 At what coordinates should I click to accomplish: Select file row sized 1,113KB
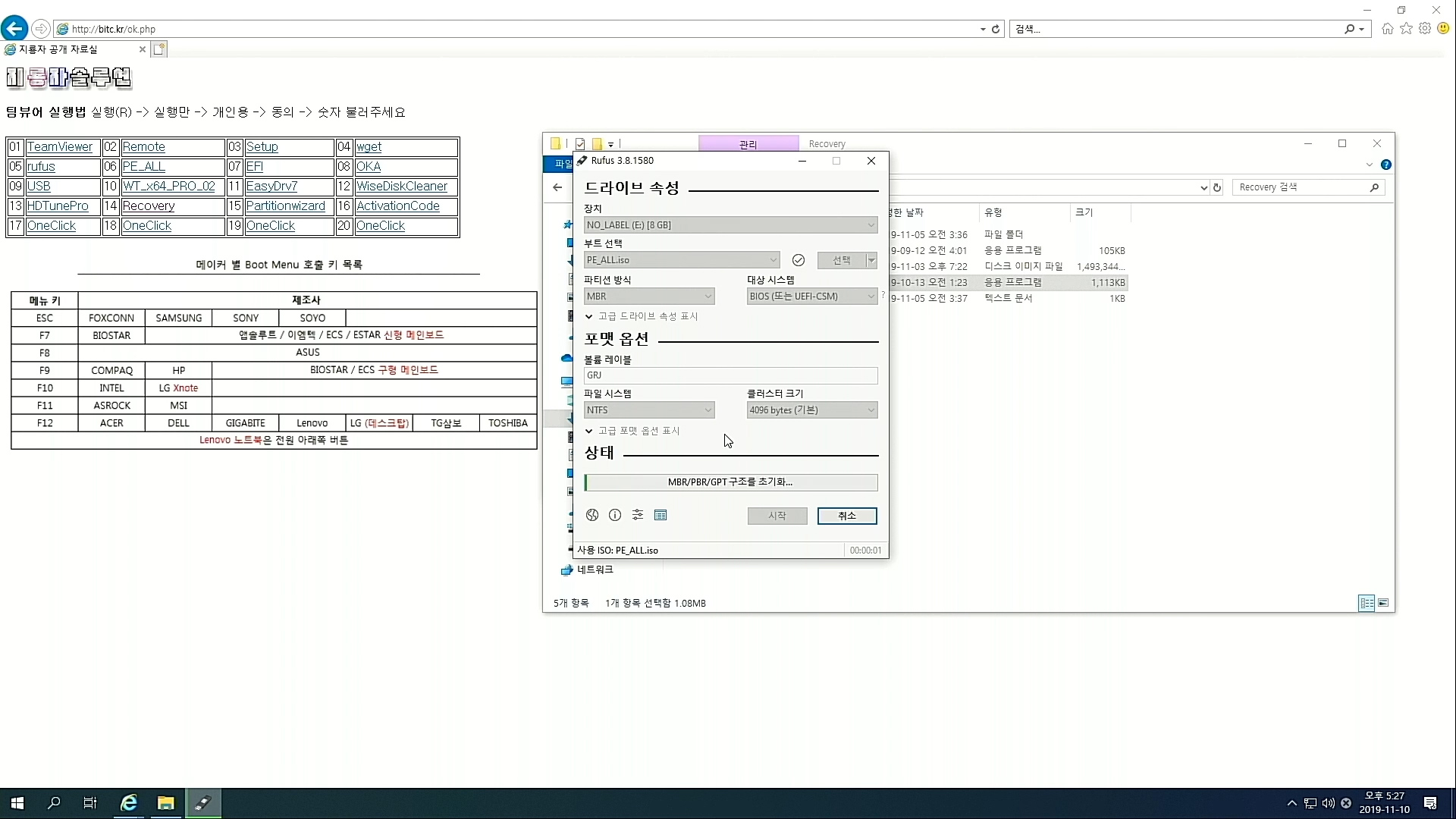[1009, 282]
